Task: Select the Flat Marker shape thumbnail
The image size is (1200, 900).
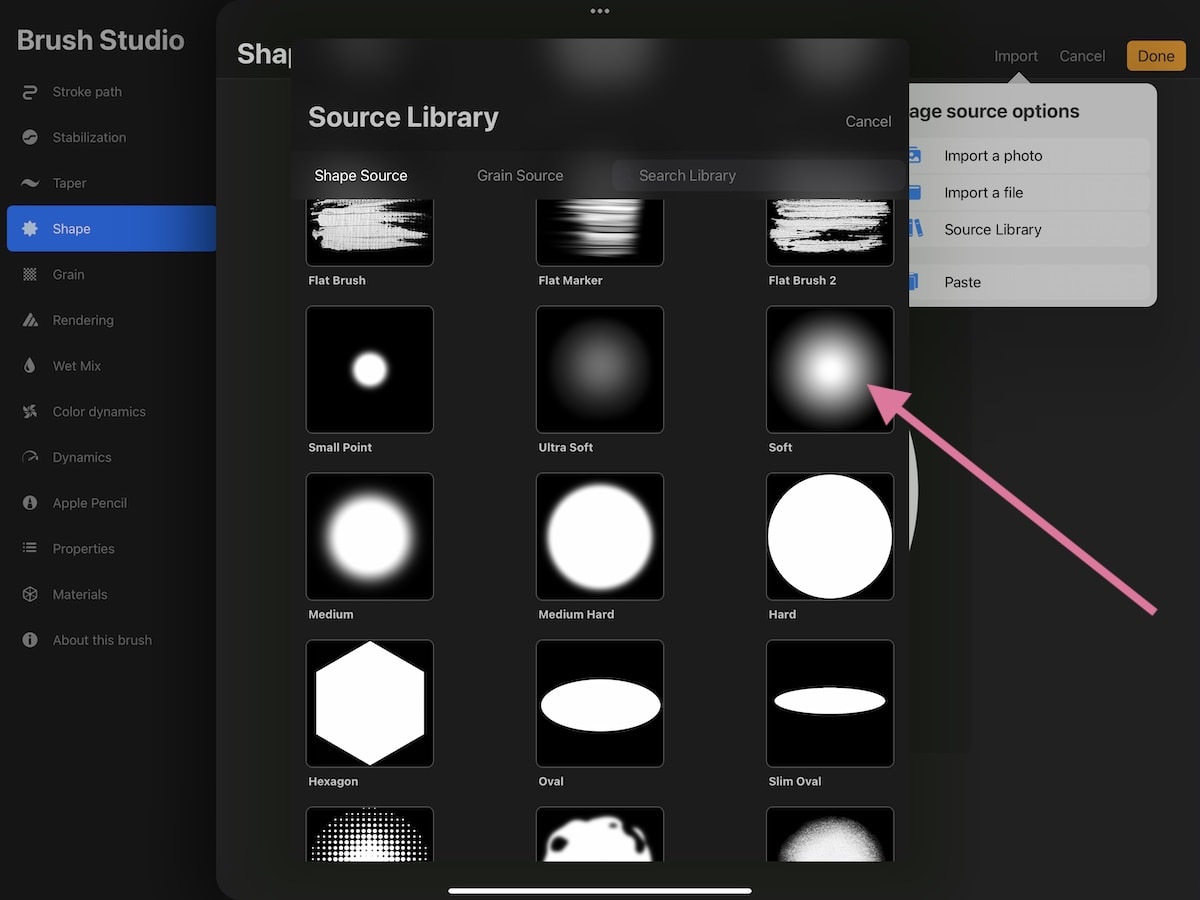Action: point(600,232)
